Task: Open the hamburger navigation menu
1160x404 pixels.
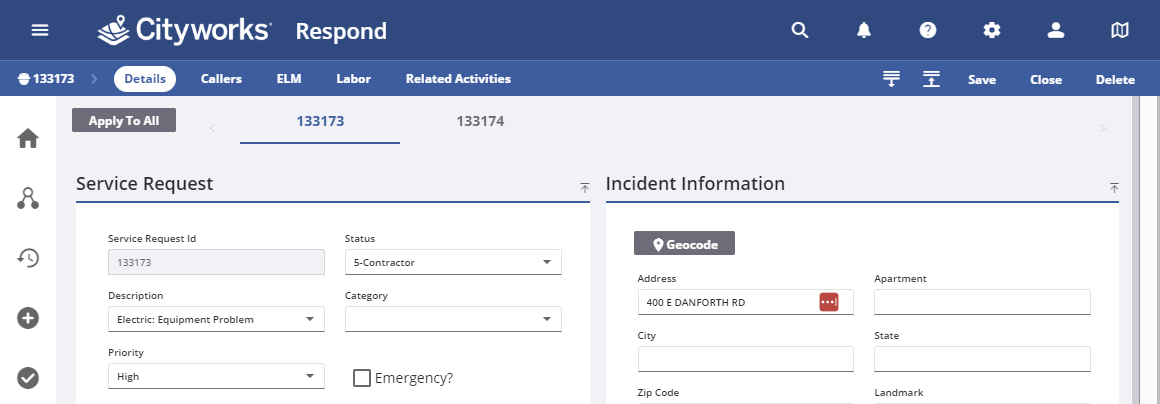Action: pyautogui.click(x=40, y=30)
